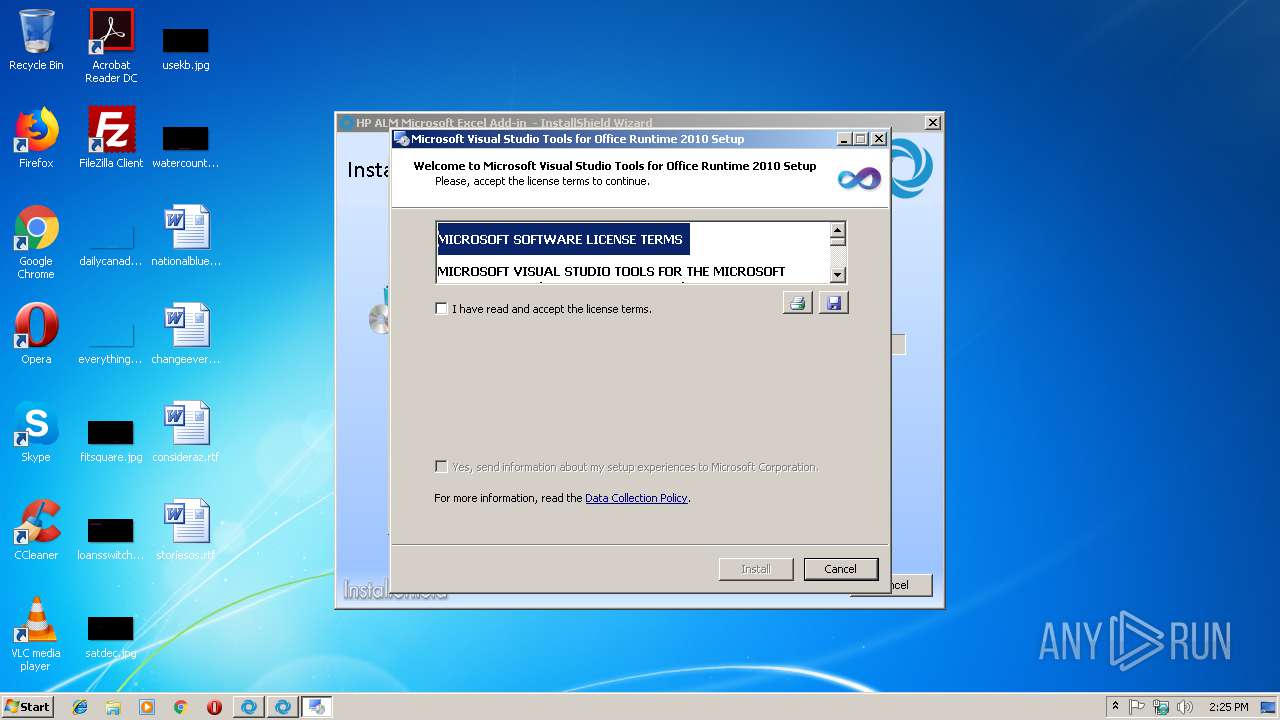This screenshot has width=1280, height=720.
Task: Launch Firefox from the desktop
Action: coord(36,139)
